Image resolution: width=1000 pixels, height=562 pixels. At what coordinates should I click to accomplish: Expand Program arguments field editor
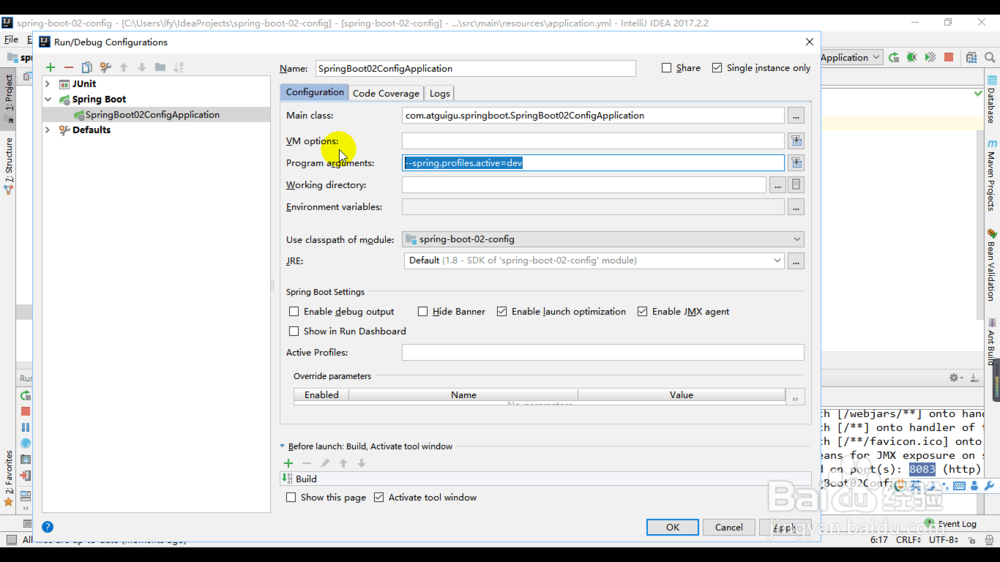pos(796,163)
